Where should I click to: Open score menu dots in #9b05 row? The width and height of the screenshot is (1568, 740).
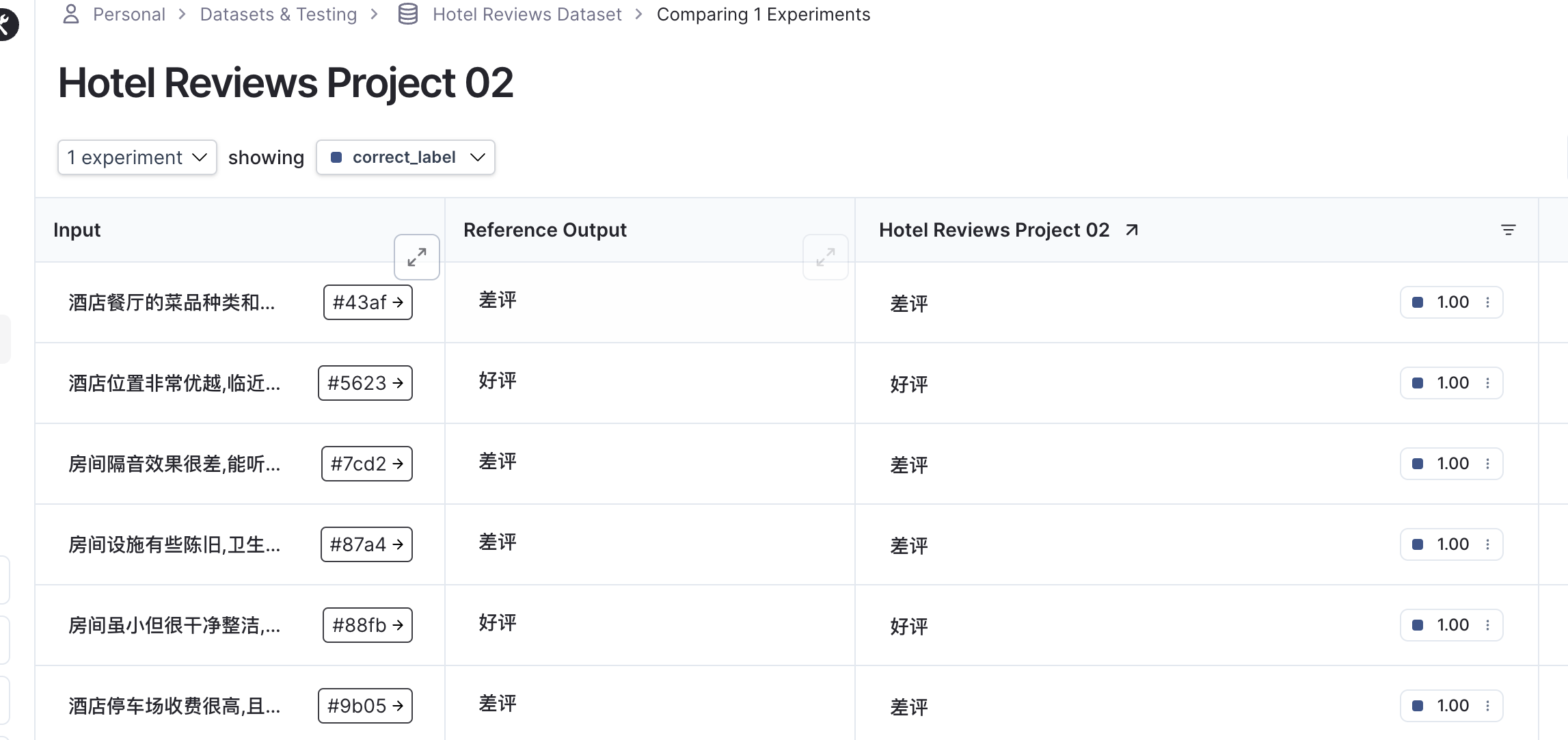[x=1488, y=706]
